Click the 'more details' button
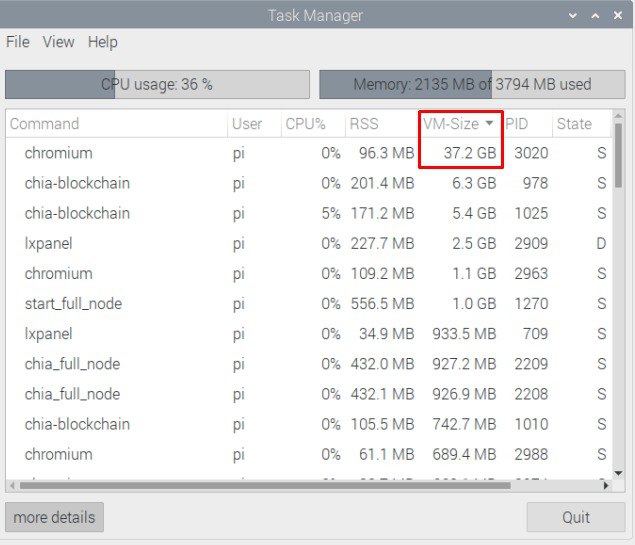 point(54,517)
